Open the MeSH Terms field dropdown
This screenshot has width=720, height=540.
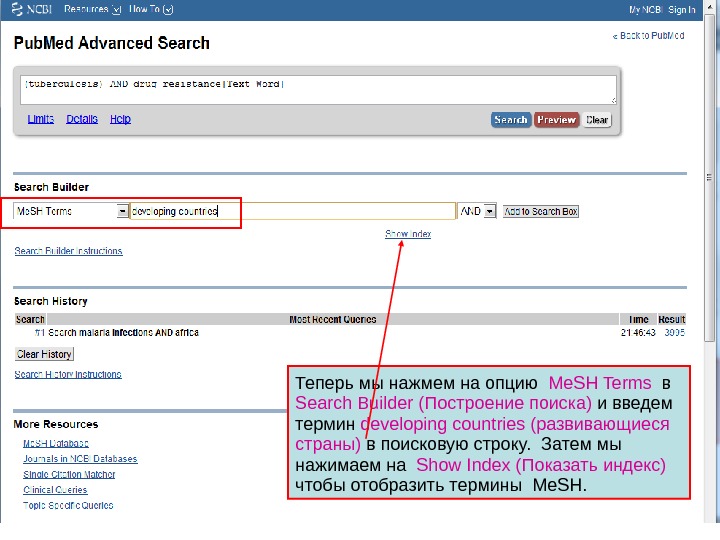pos(122,212)
